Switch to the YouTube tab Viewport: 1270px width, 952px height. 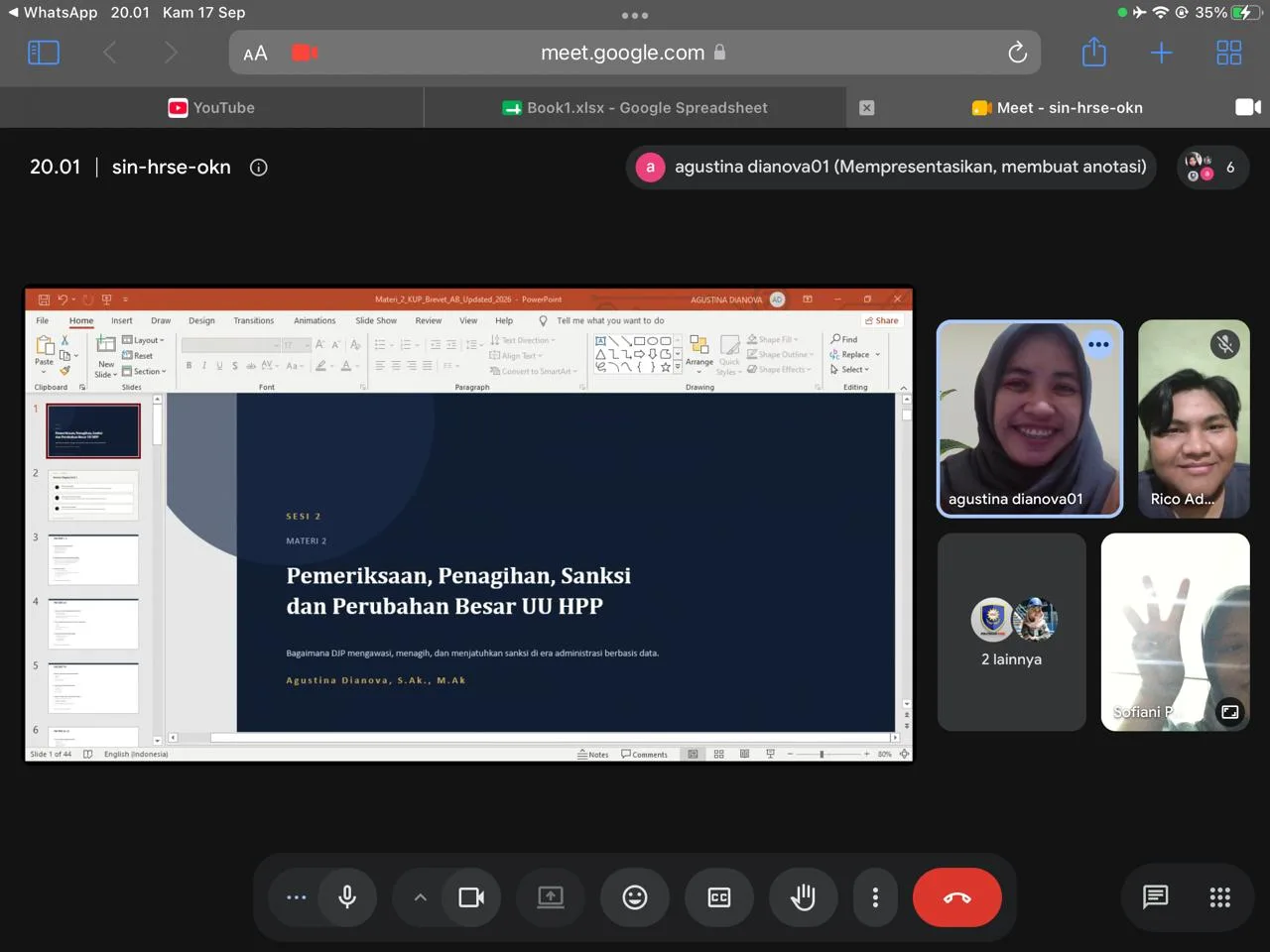pos(211,108)
